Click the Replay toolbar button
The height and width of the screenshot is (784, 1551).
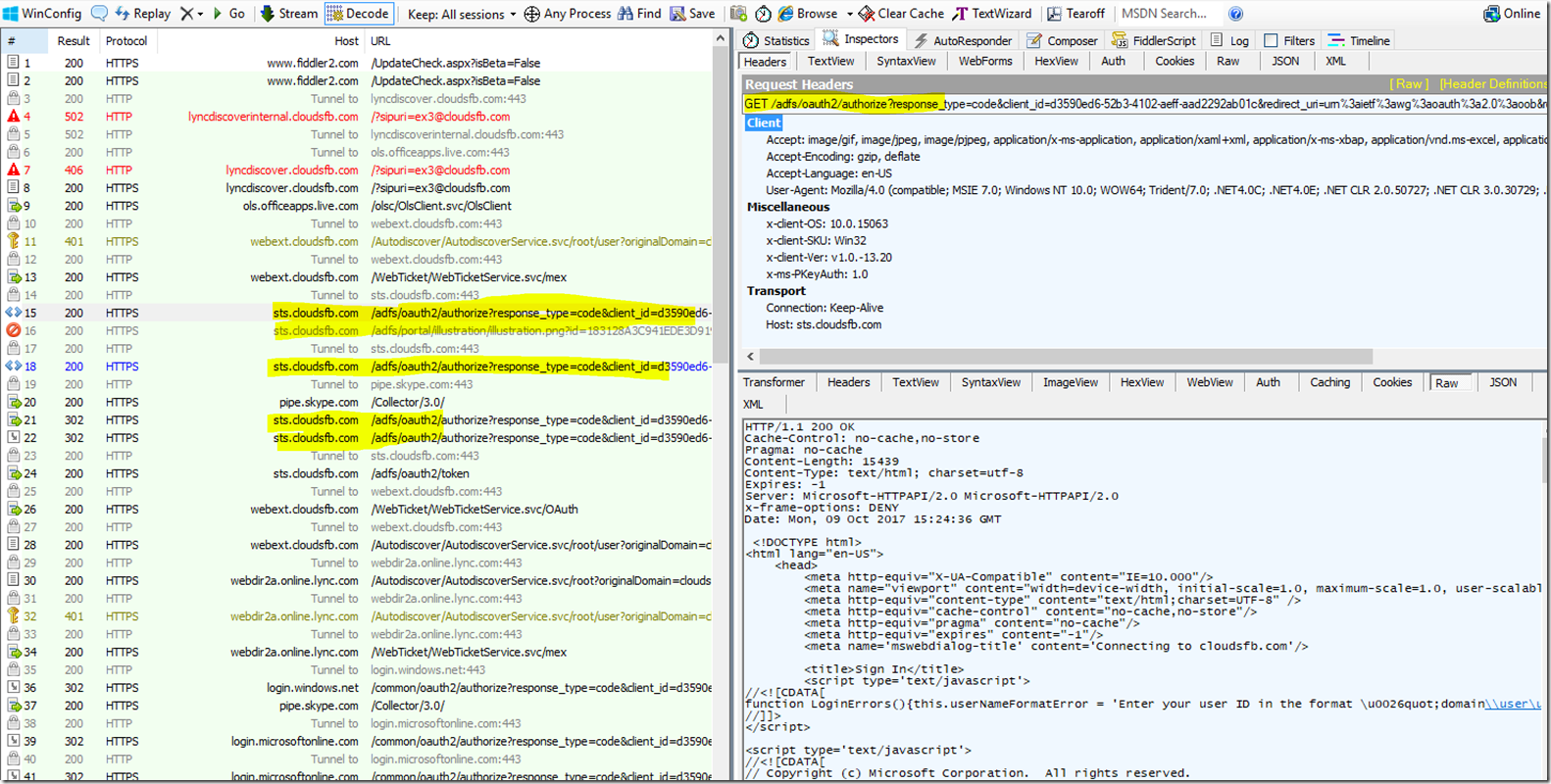[143, 14]
